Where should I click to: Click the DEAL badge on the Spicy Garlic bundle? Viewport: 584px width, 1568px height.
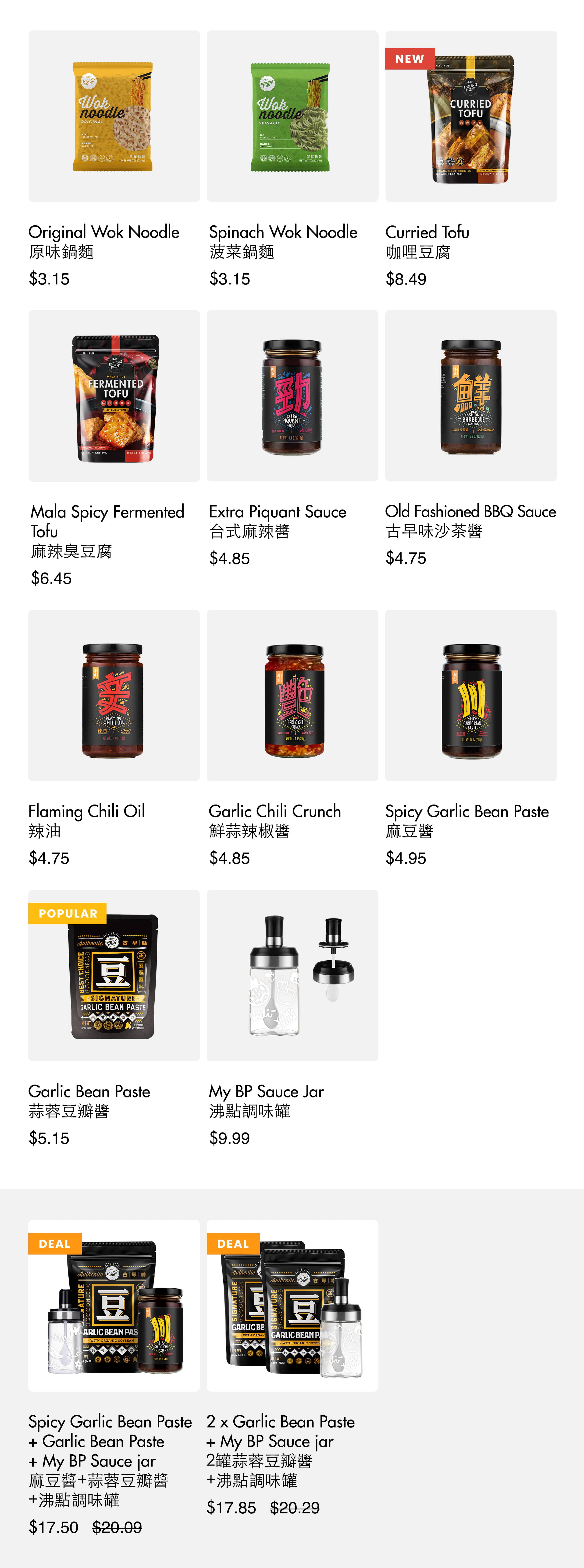(x=55, y=1244)
